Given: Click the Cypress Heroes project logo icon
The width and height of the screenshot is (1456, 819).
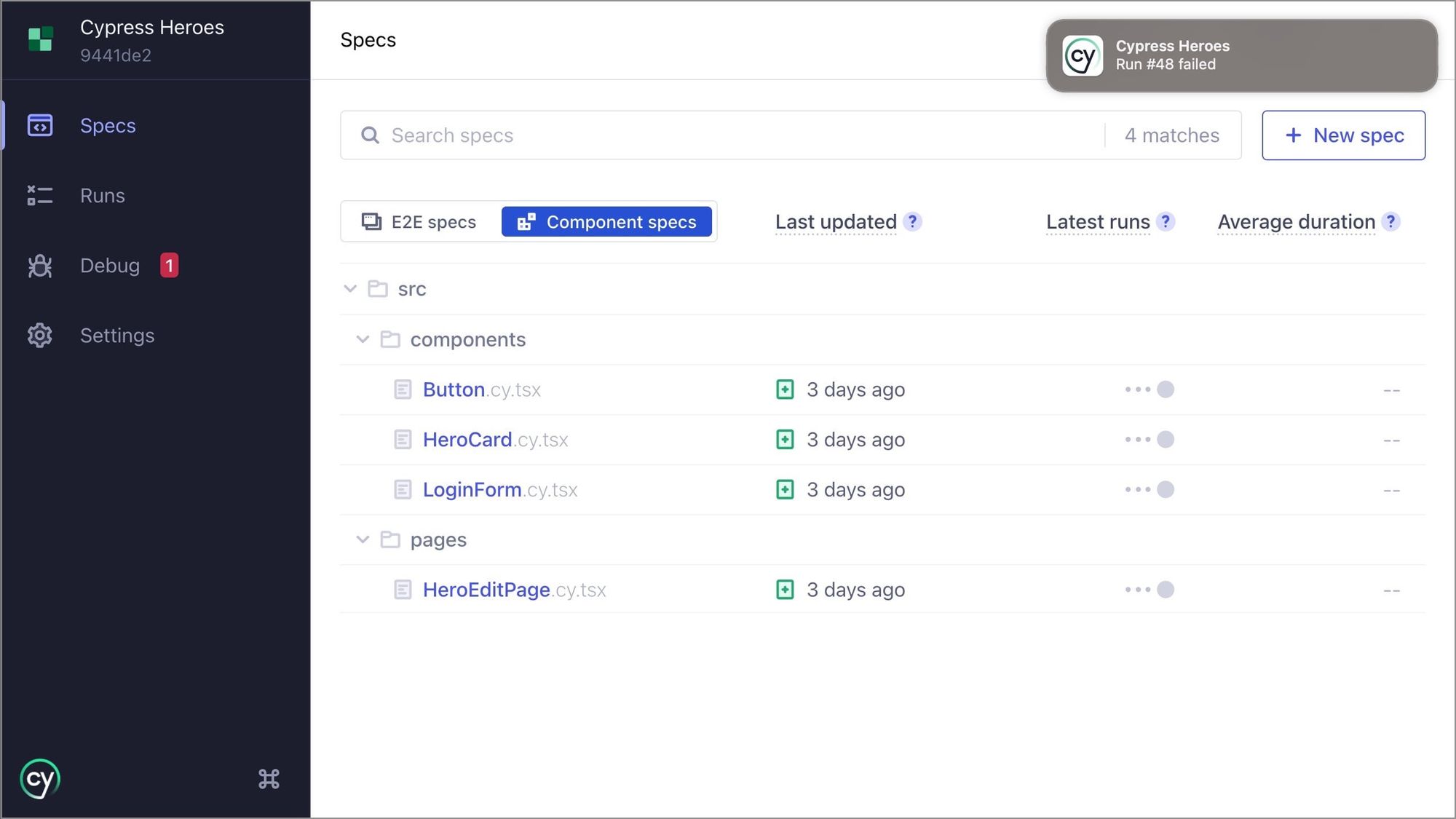Looking at the screenshot, I should (41, 39).
